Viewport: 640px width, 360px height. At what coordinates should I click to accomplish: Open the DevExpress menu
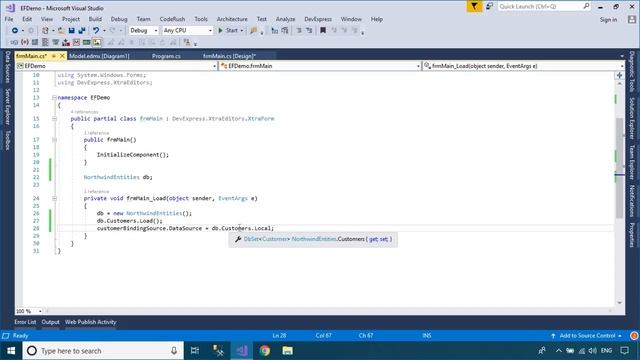click(318, 19)
